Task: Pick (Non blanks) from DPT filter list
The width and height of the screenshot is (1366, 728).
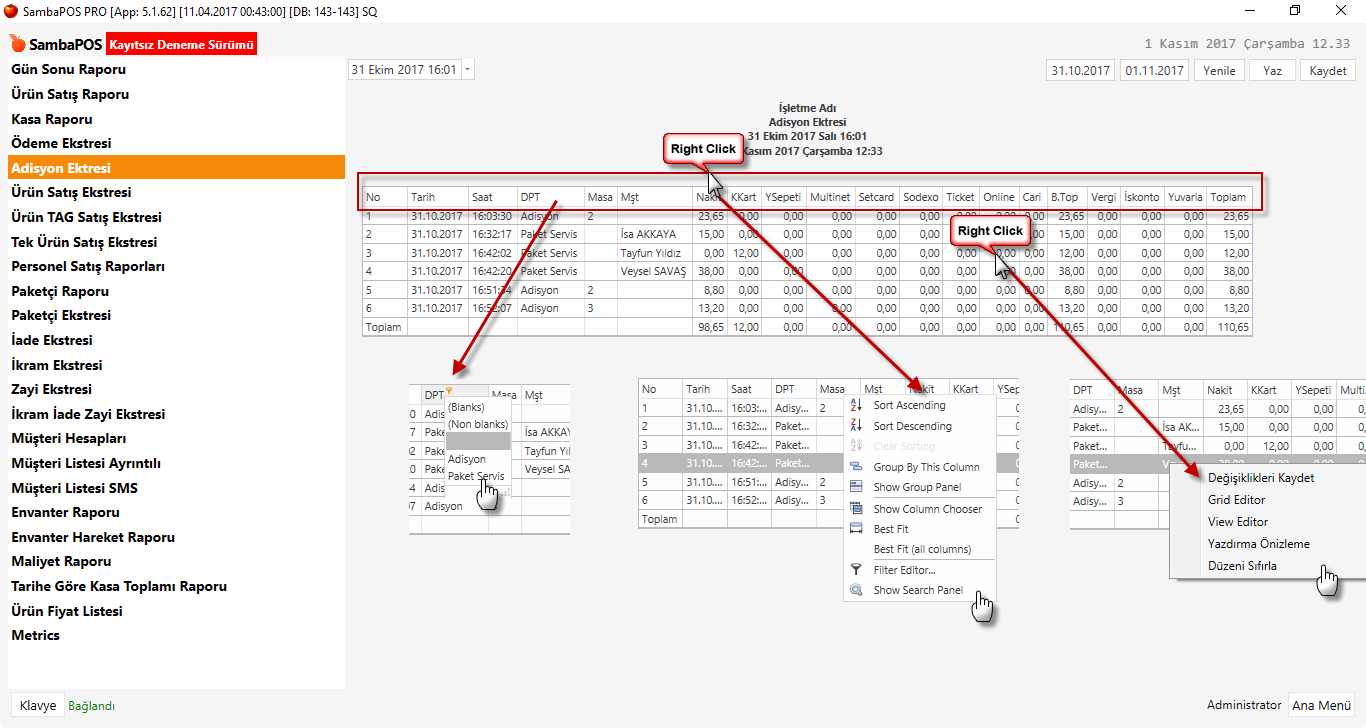Action: point(477,424)
